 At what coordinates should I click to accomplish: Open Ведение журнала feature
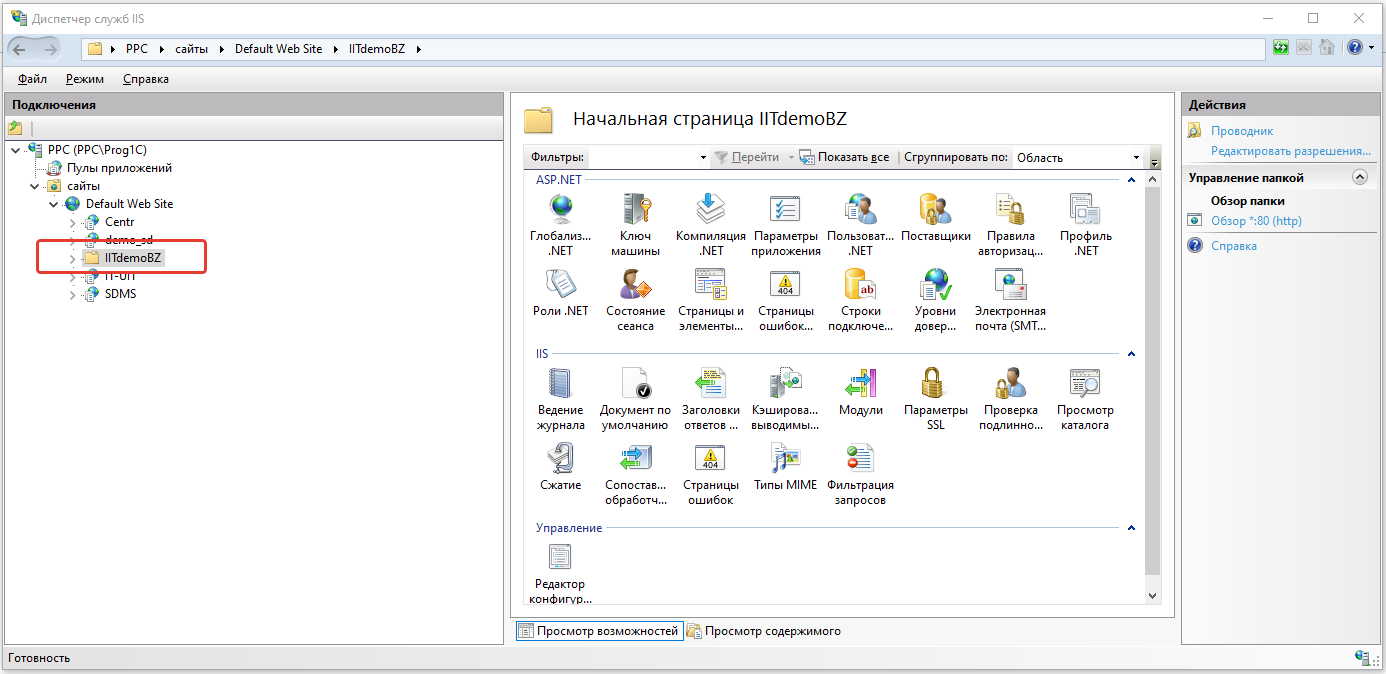pyautogui.click(x=560, y=384)
